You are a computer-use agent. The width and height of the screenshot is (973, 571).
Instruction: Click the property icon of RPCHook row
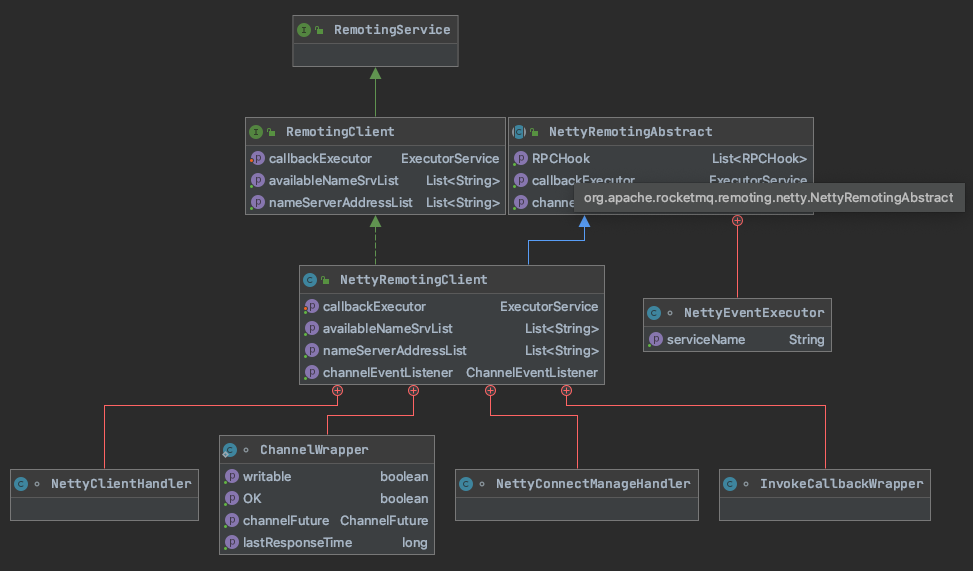click(521, 158)
